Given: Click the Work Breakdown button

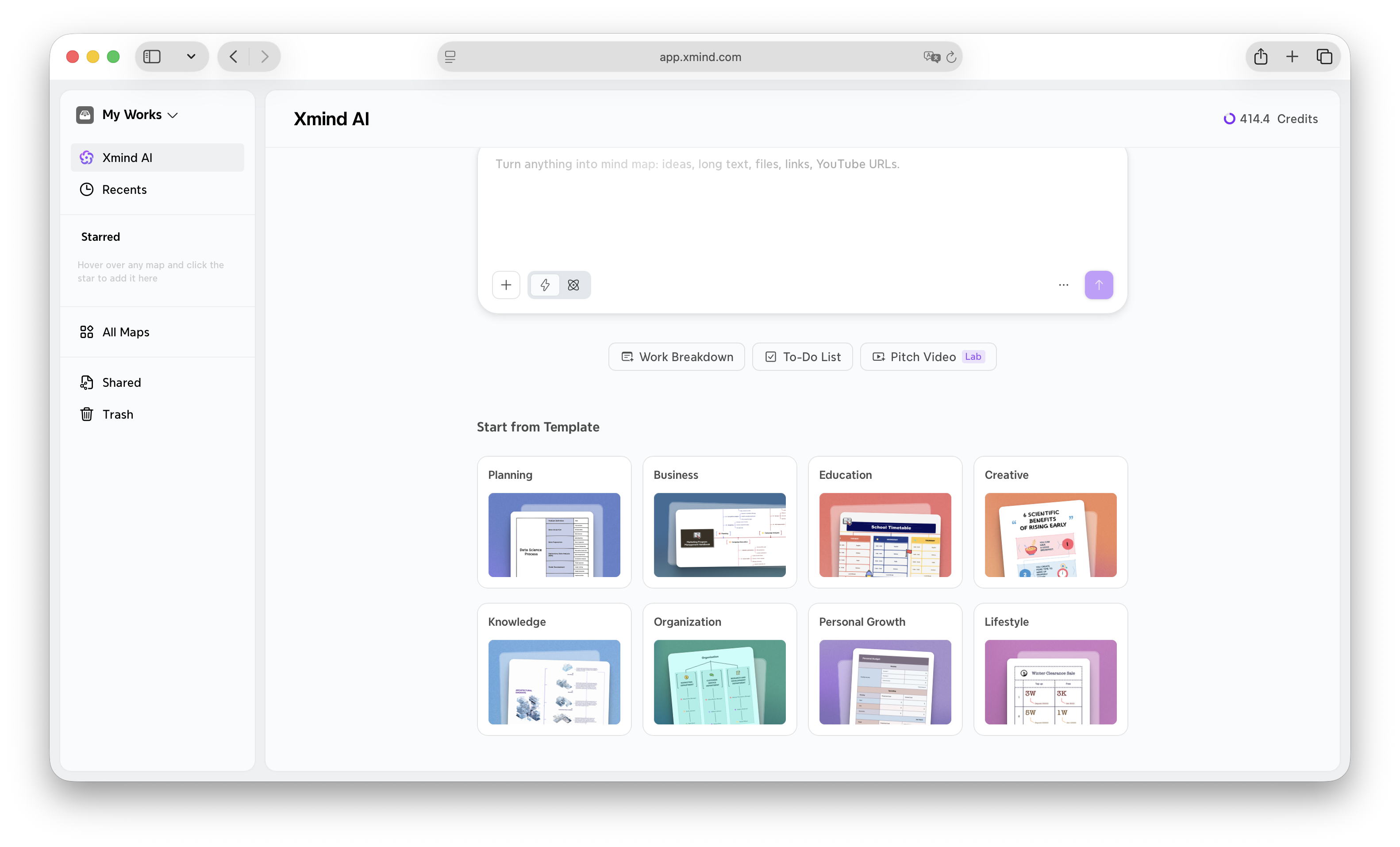Looking at the screenshot, I should pos(676,357).
